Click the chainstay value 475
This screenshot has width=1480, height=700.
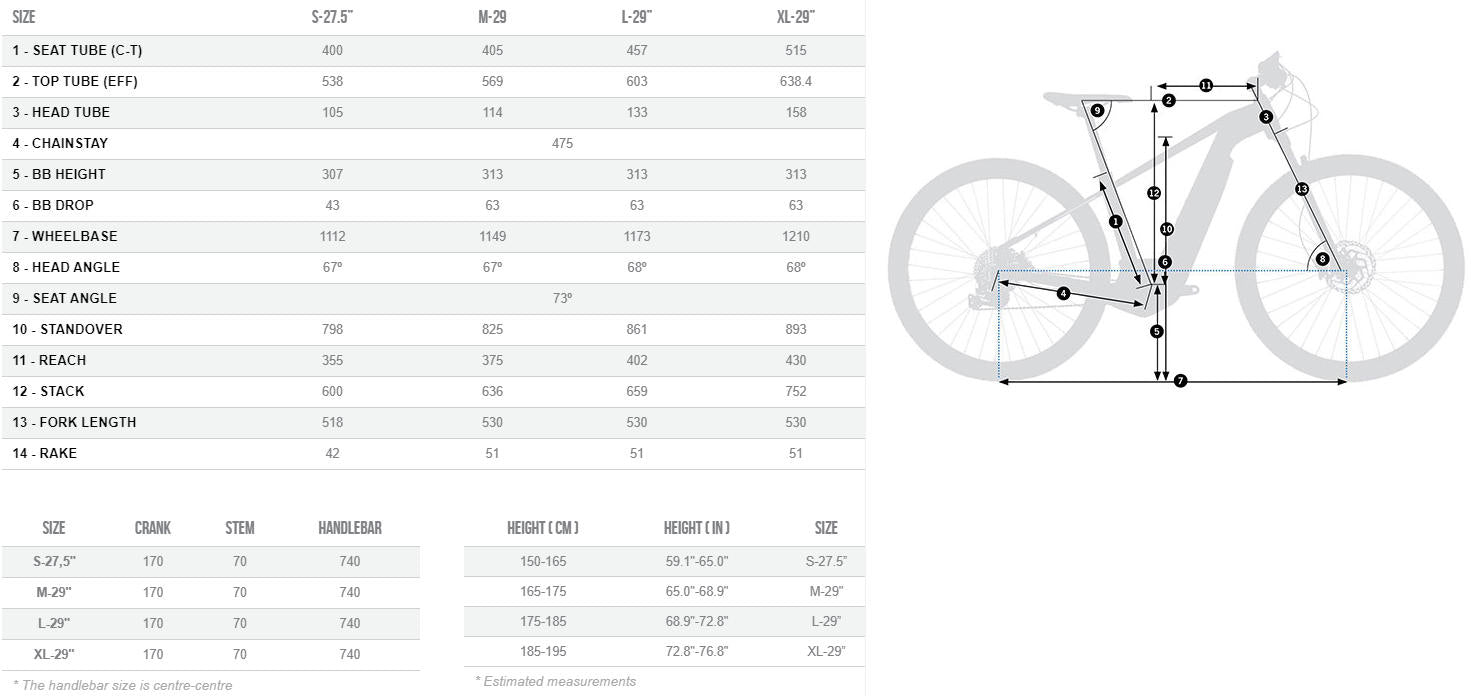tap(562, 143)
